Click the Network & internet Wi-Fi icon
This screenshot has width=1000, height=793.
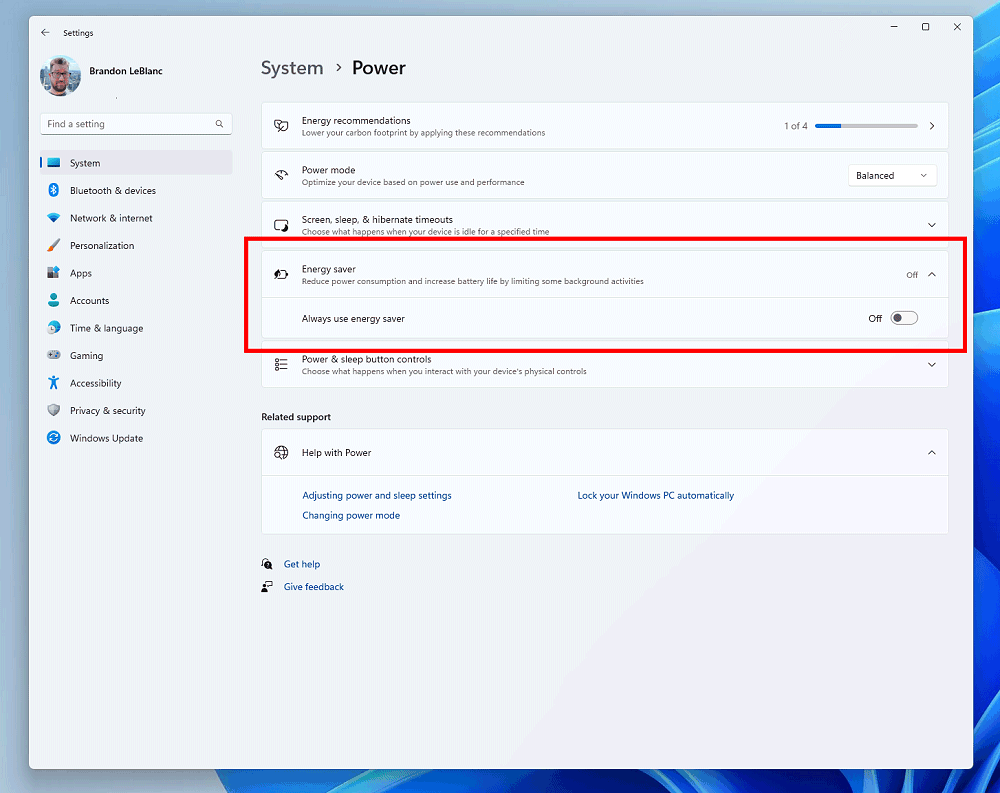[53, 218]
